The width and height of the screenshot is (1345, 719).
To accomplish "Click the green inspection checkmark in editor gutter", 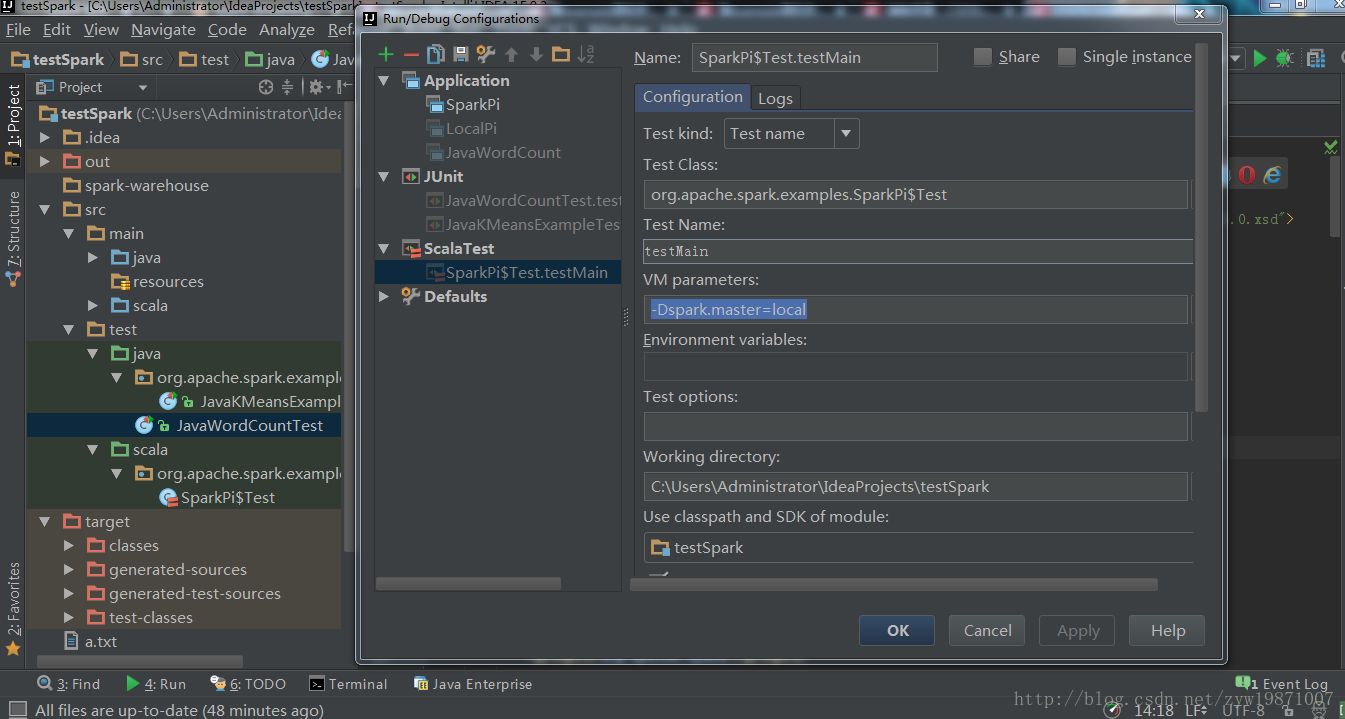I will (1330, 147).
